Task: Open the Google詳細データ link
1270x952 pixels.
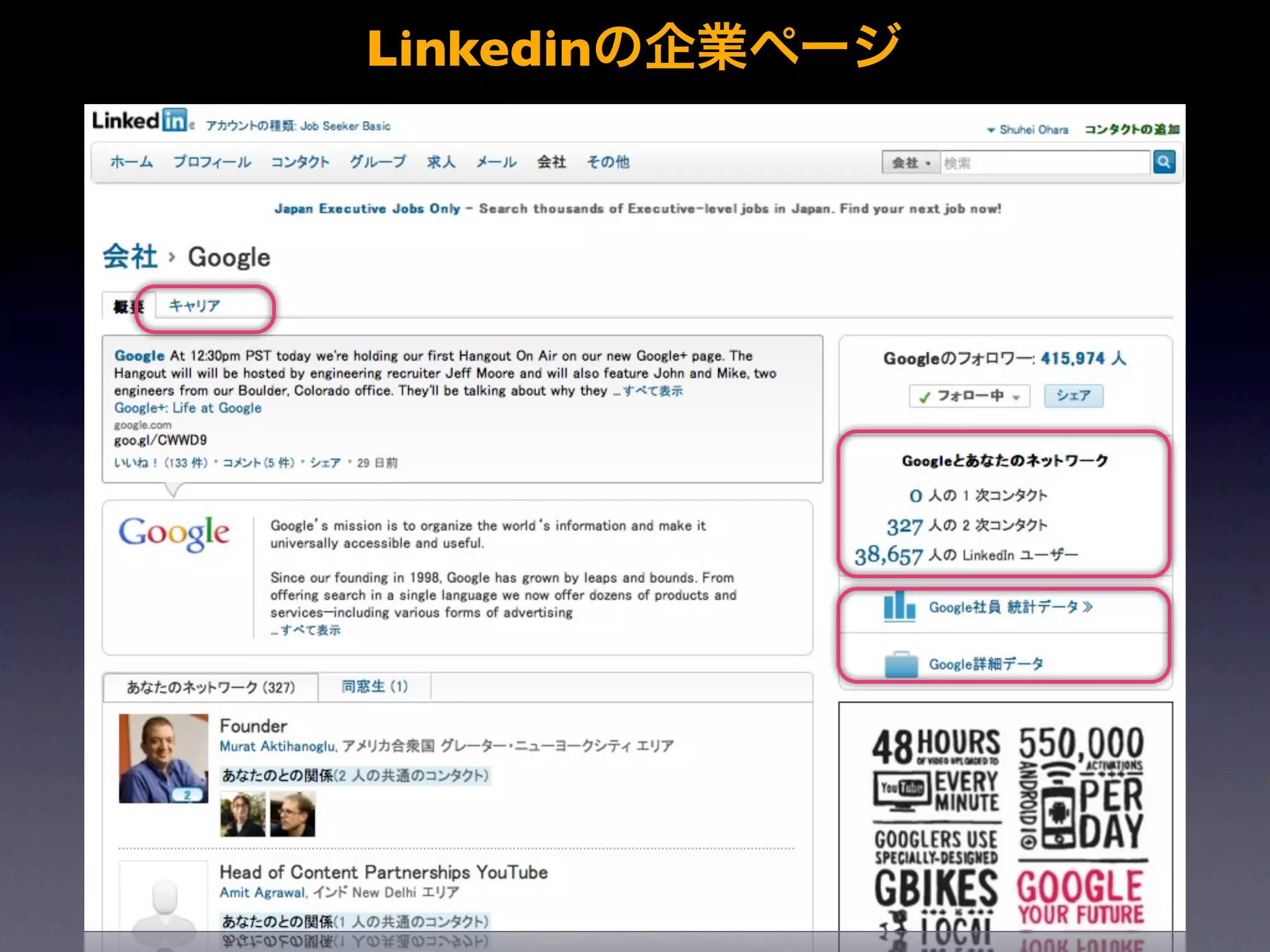Action: 986,664
